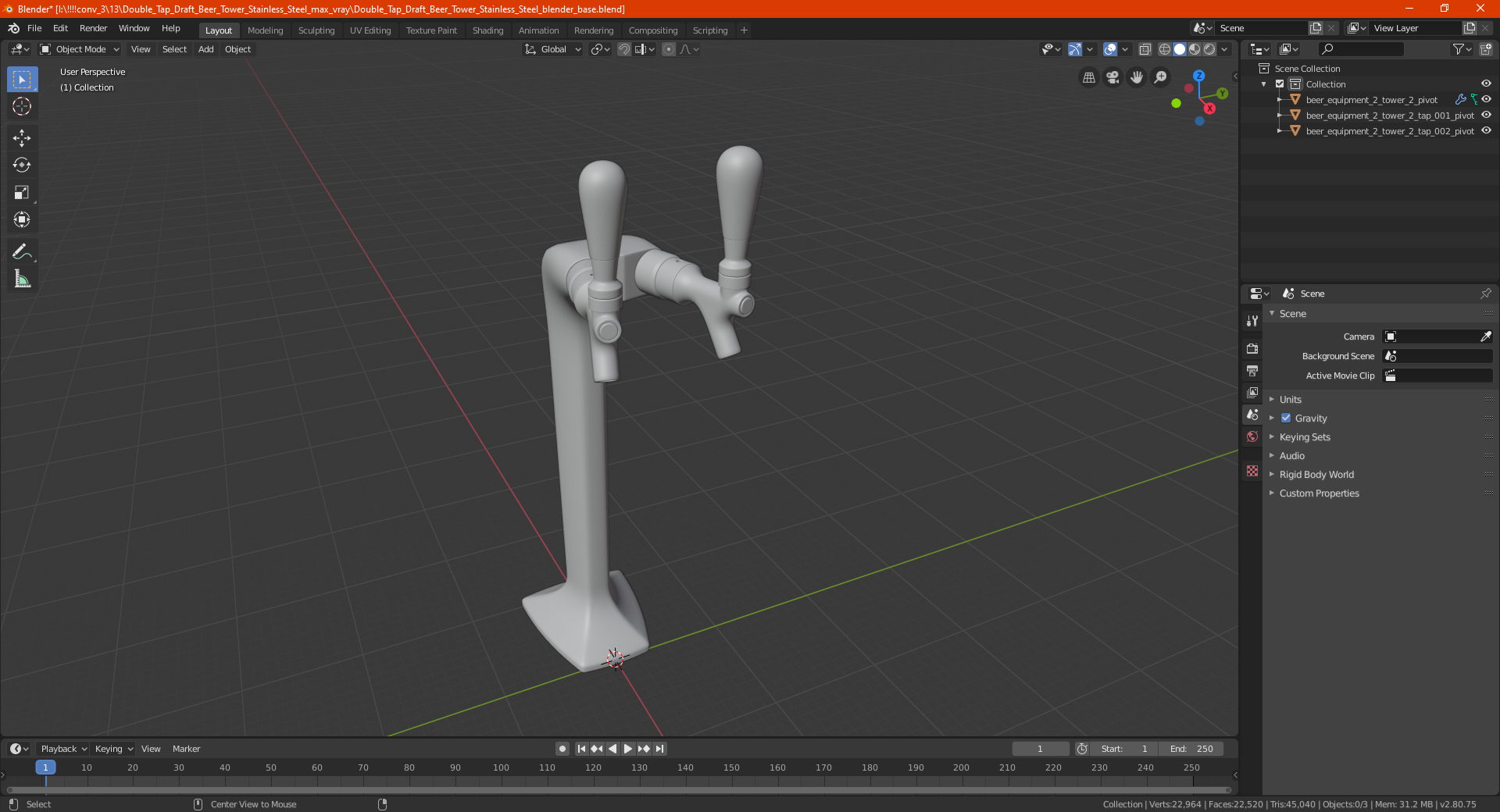Open the View Layer properties tab
This screenshot has width=1500, height=812.
click(x=1252, y=392)
